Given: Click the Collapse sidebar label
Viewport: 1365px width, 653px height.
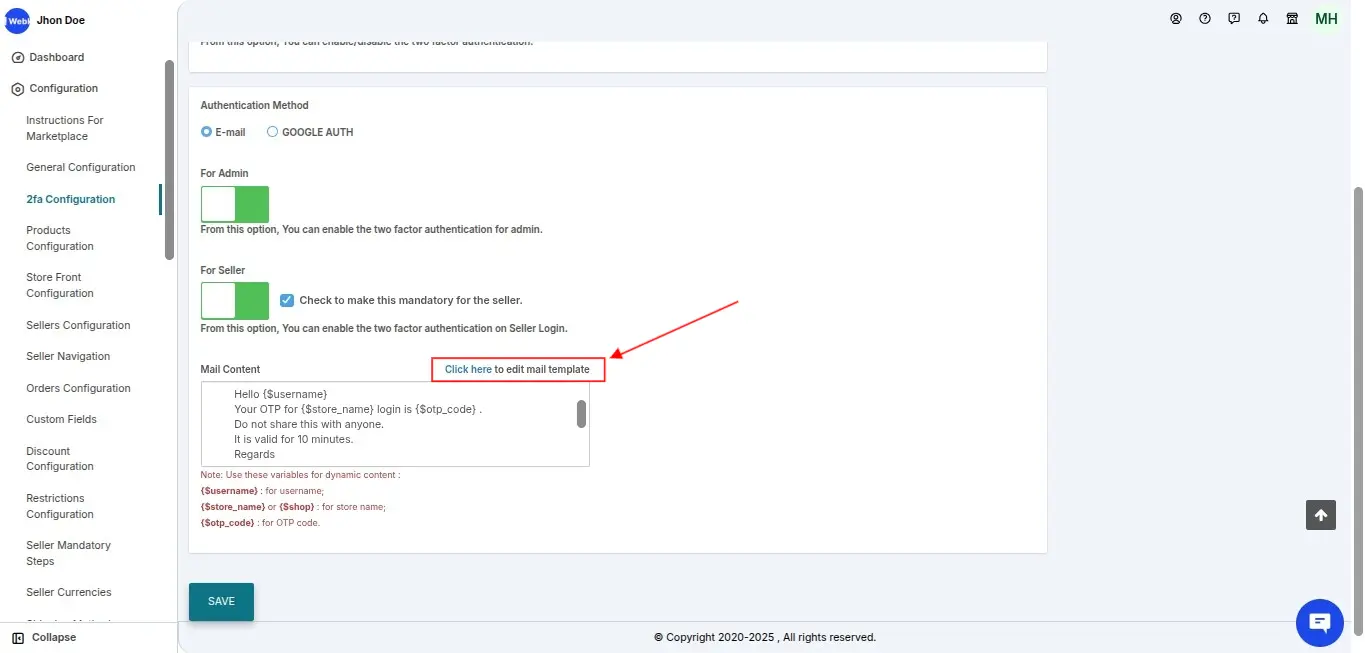Looking at the screenshot, I should click(54, 638).
